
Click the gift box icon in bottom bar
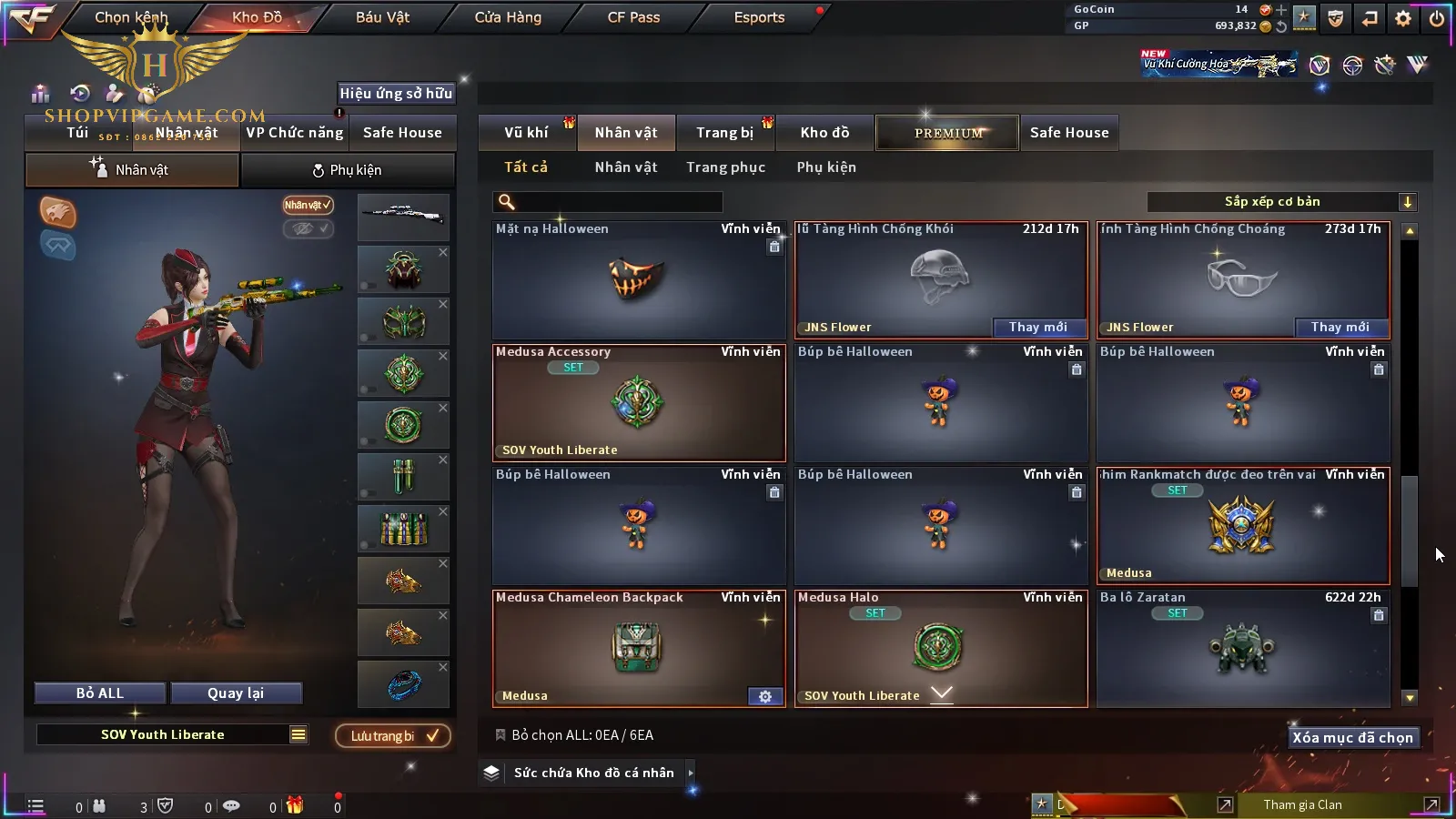295,805
